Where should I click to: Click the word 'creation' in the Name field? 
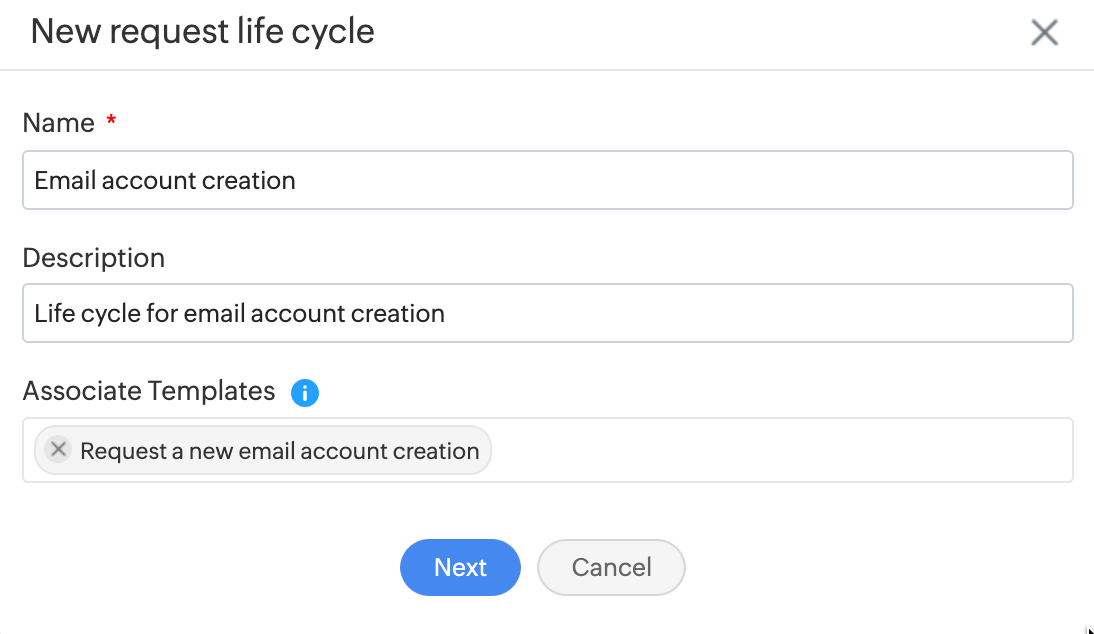(249, 181)
